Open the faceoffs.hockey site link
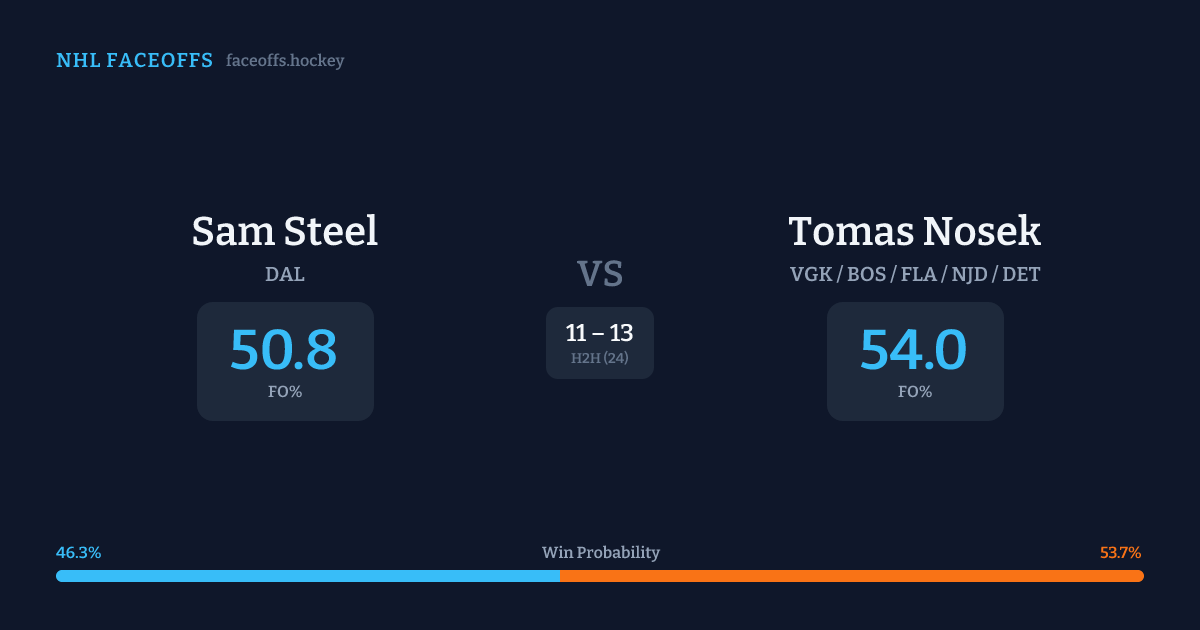This screenshot has width=1200, height=630. (x=285, y=61)
